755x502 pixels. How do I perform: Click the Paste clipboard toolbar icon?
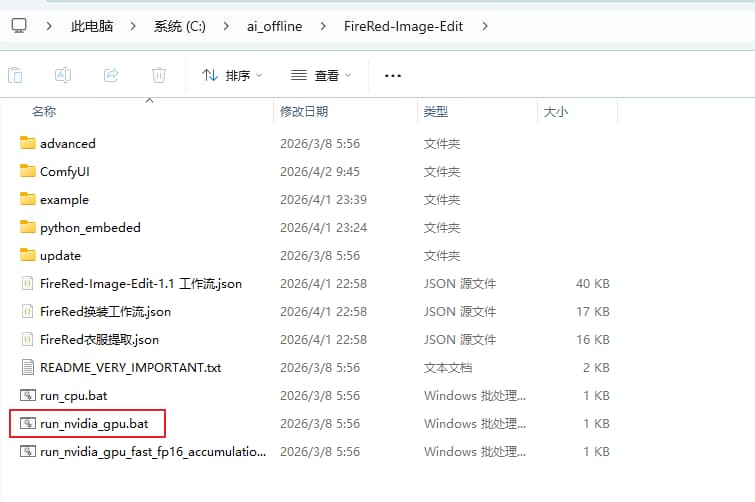click(x=15, y=75)
